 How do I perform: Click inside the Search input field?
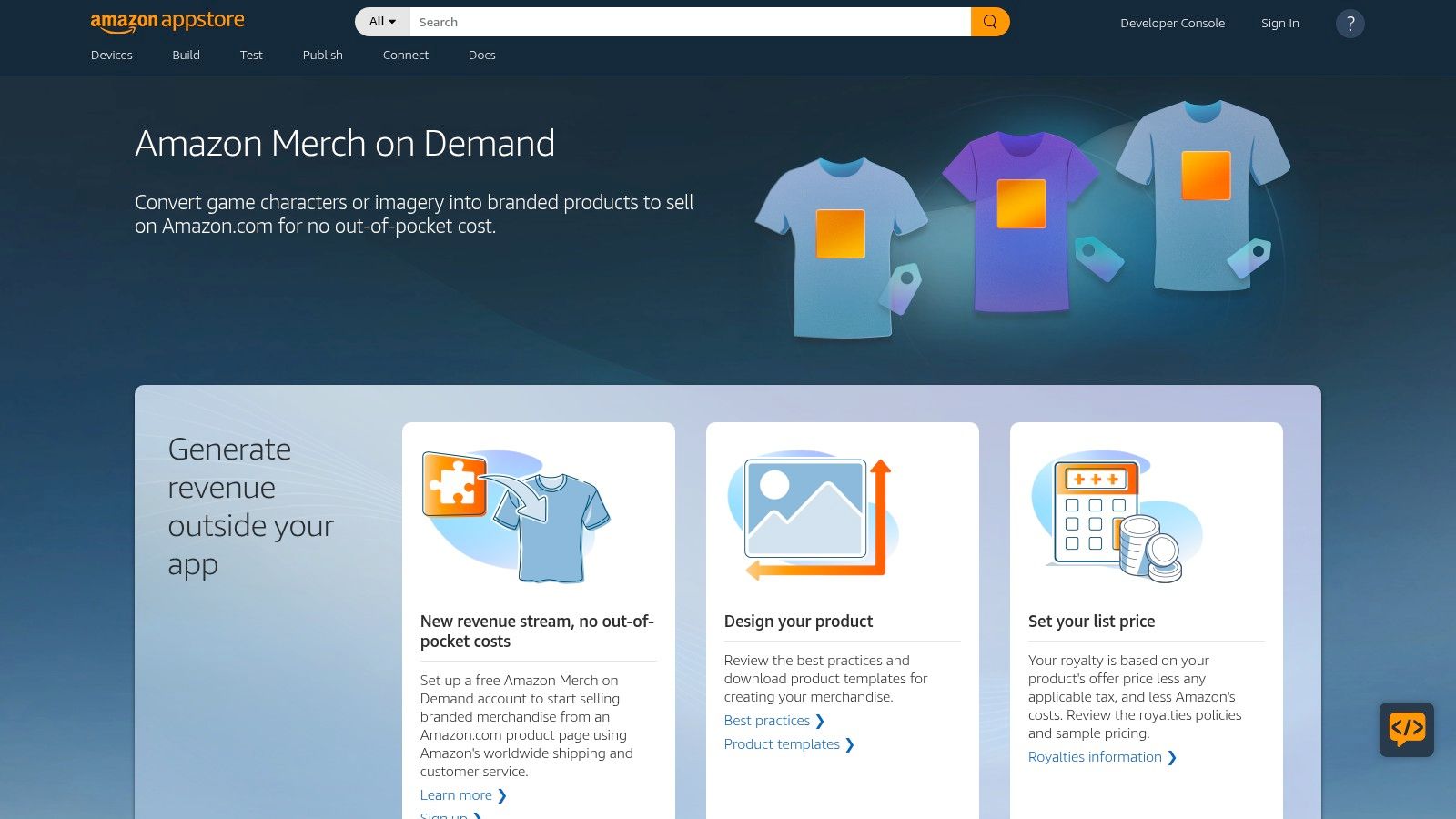[x=690, y=22]
